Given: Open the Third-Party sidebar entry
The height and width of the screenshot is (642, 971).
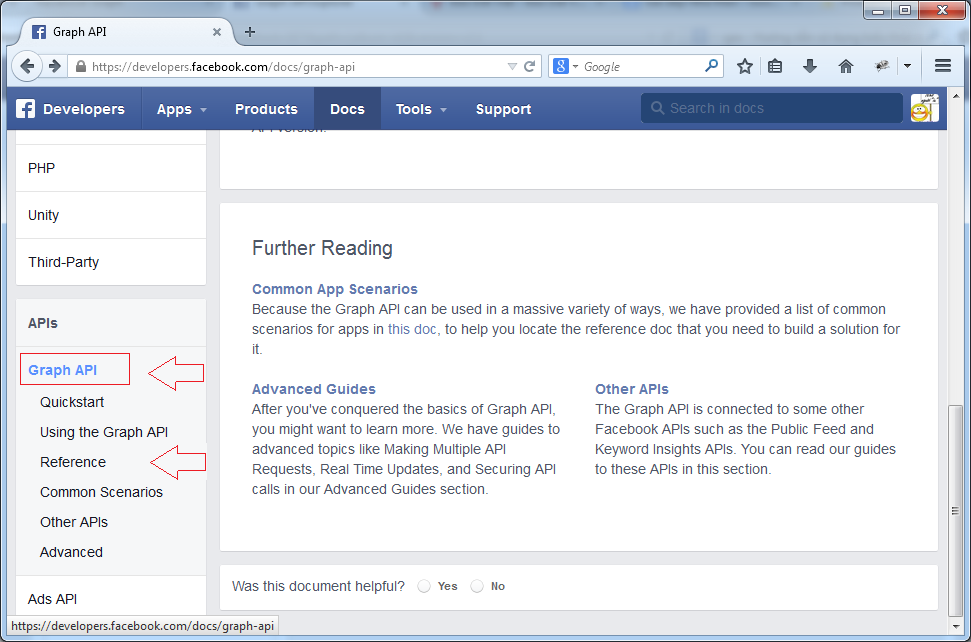Looking at the screenshot, I should point(111,262).
